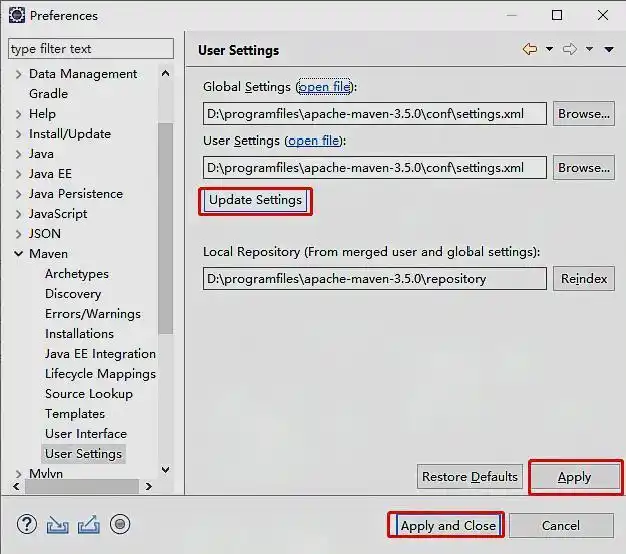Click the type filter text field

91,49
